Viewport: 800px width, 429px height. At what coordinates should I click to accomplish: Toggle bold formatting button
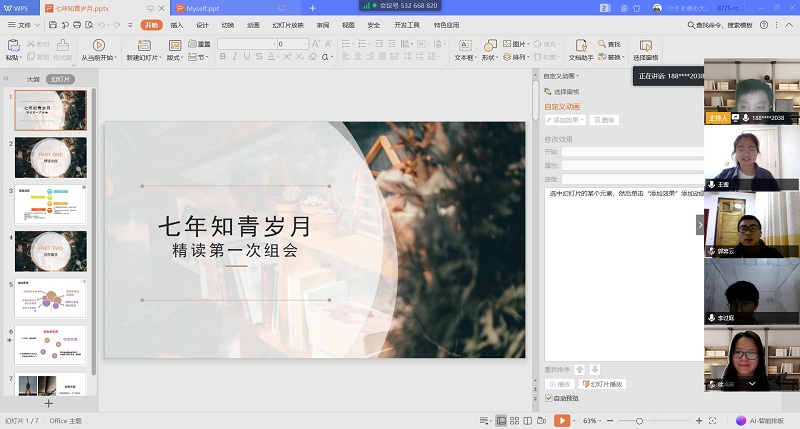[x=222, y=58]
